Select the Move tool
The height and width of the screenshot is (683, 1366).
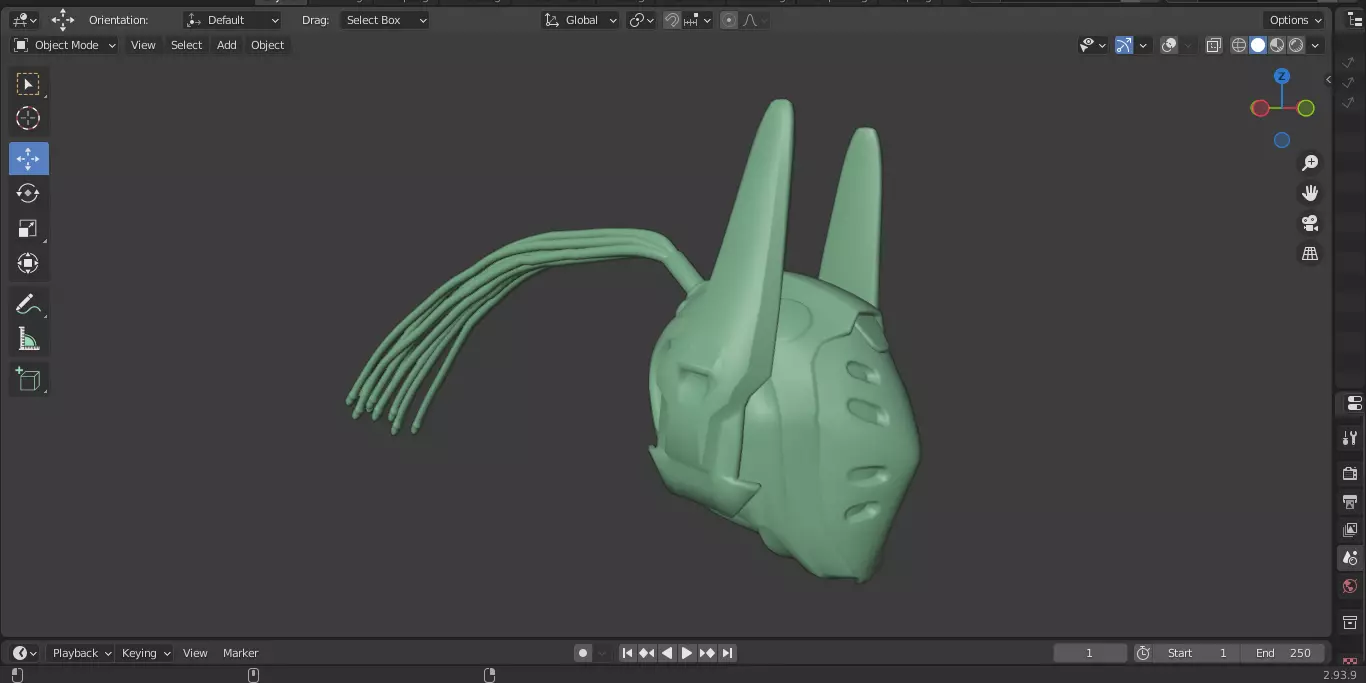(x=28, y=158)
